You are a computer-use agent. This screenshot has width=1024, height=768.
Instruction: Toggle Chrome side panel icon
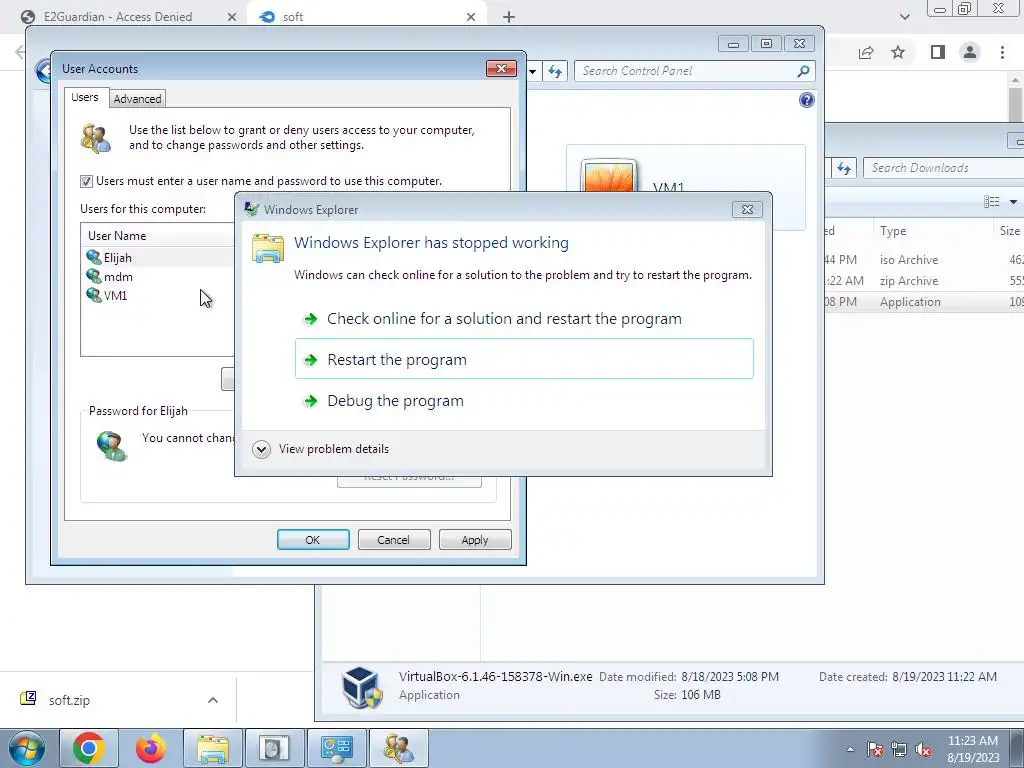click(938, 52)
